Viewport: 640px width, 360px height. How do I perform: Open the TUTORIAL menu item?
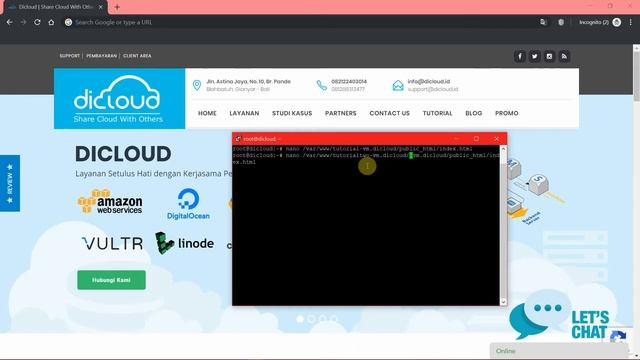coord(437,113)
